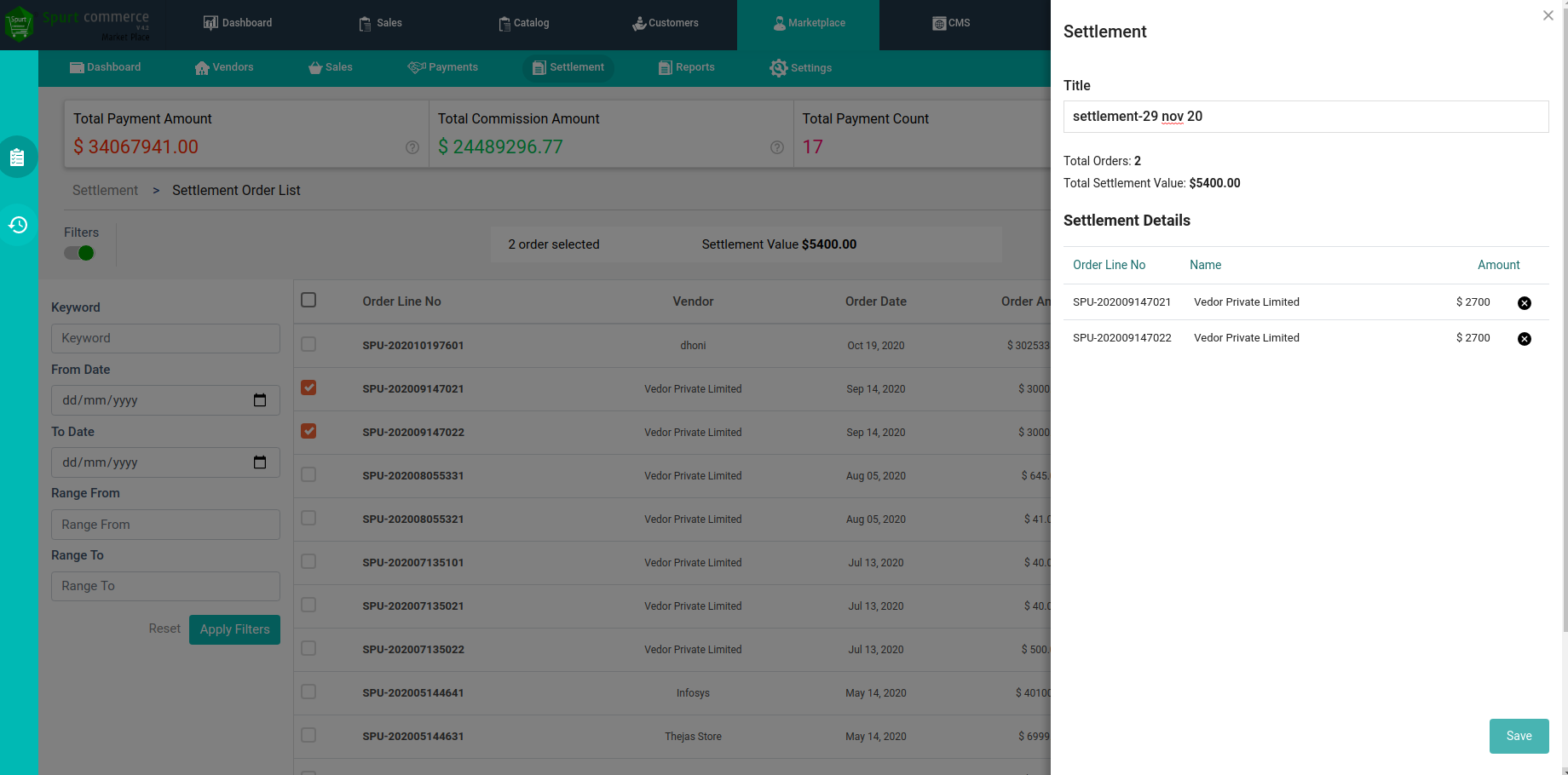Focus the Keyword input field
The image size is (1568, 775).
(165, 338)
